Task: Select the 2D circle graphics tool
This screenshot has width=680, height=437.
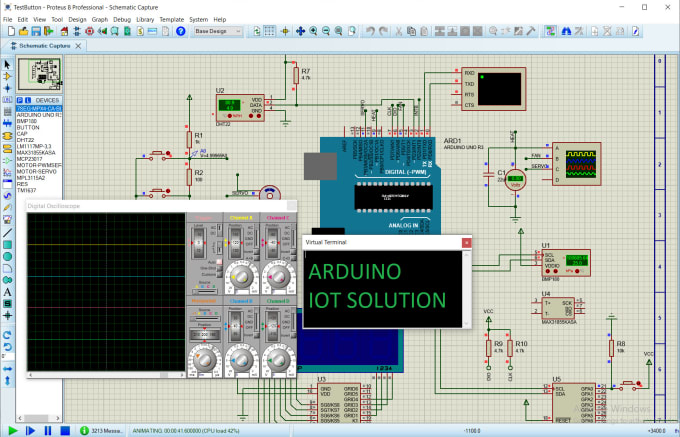Action: (7, 257)
